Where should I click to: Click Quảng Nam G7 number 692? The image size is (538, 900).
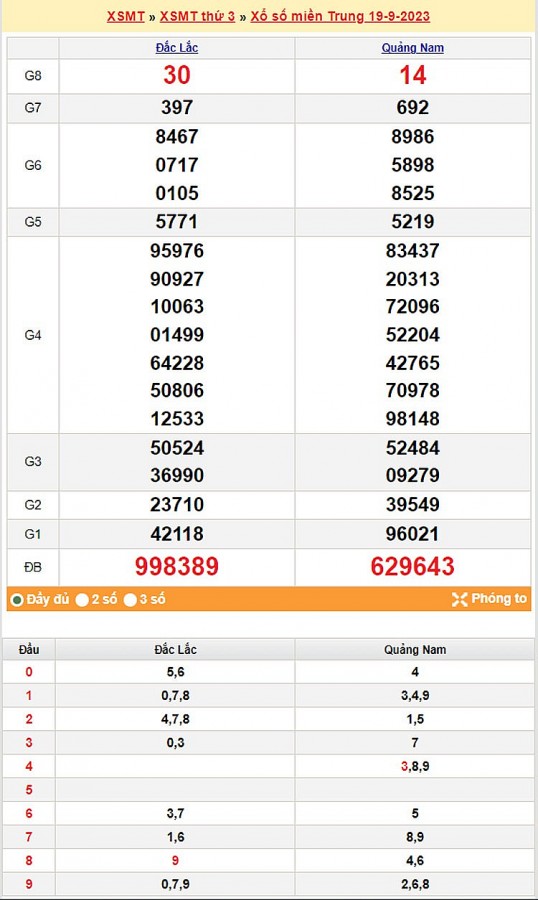coord(413,107)
